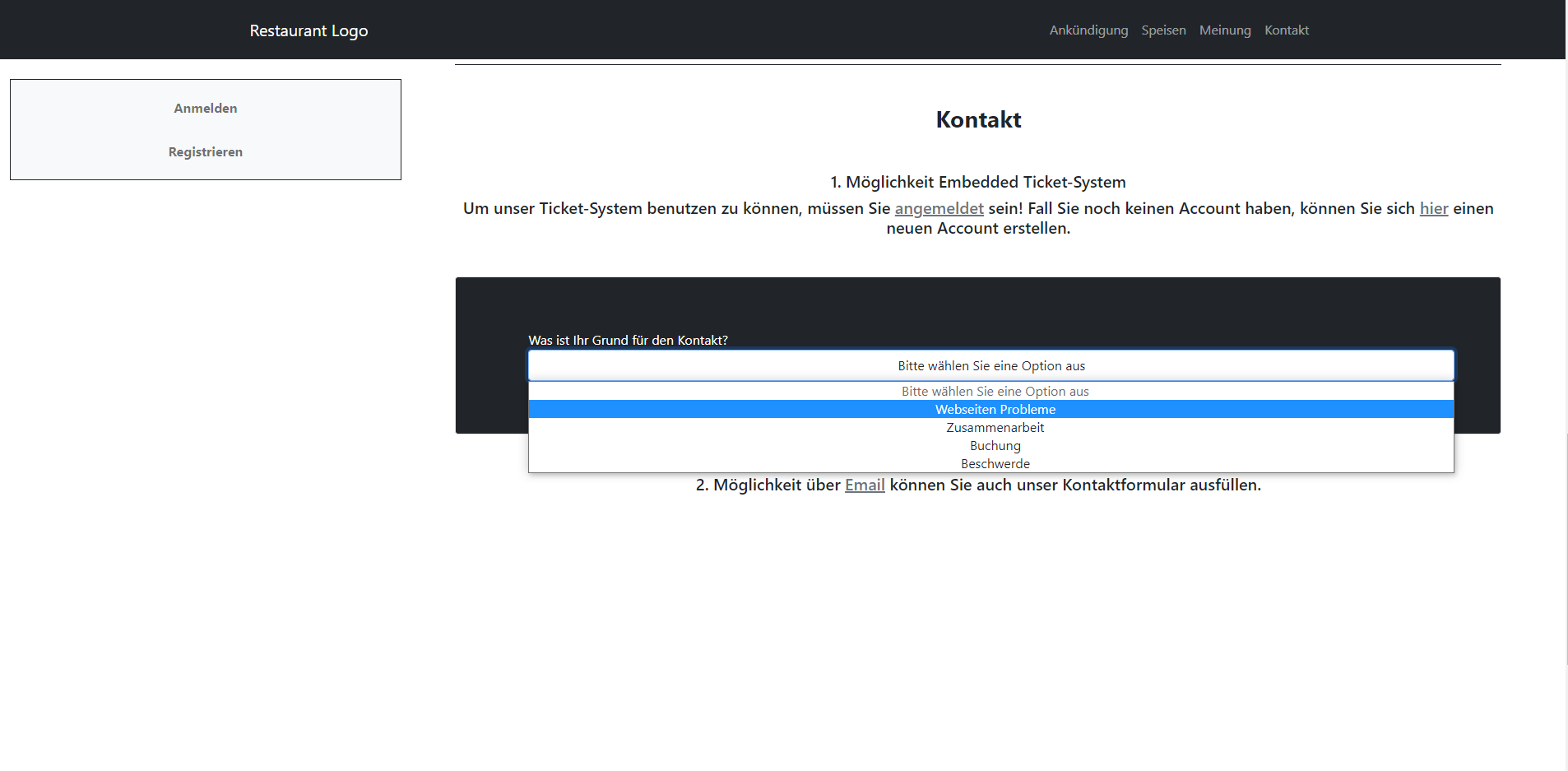Open the Ankündigung page
Screen dimensions: 1568x771
pyautogui.click(x=1088, y=30)
